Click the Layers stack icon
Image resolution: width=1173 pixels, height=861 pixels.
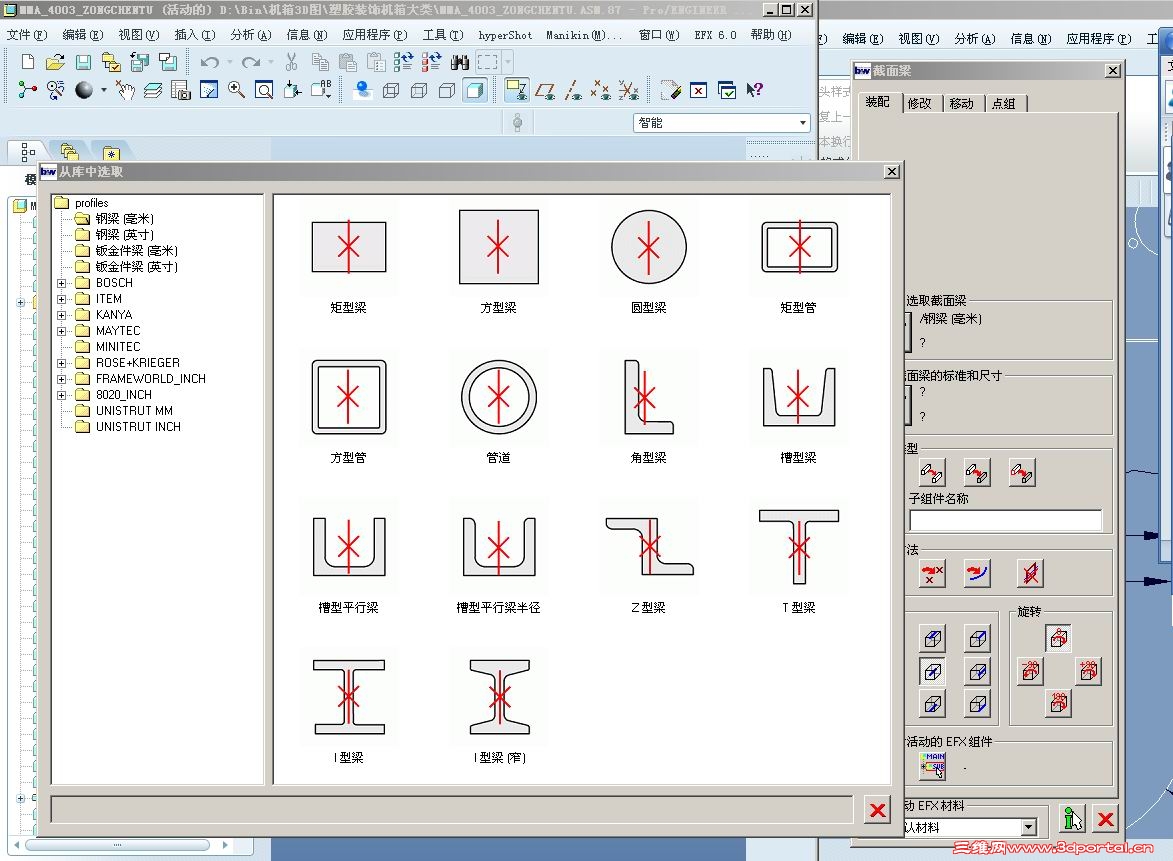(153, 91)
